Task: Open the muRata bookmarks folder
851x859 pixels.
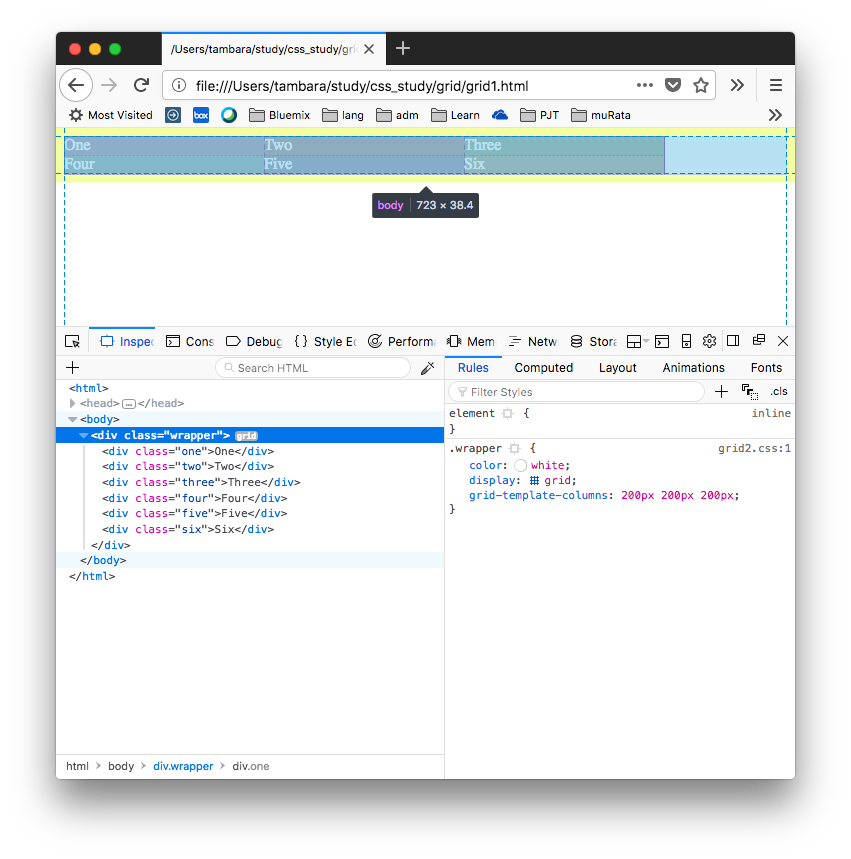Action: click(601, 115)
